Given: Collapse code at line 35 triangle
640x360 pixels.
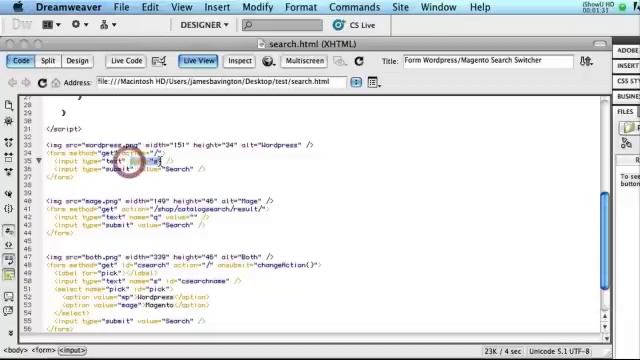Looking at the screenshot, I should pyautogui.click(x=39, y=161).
